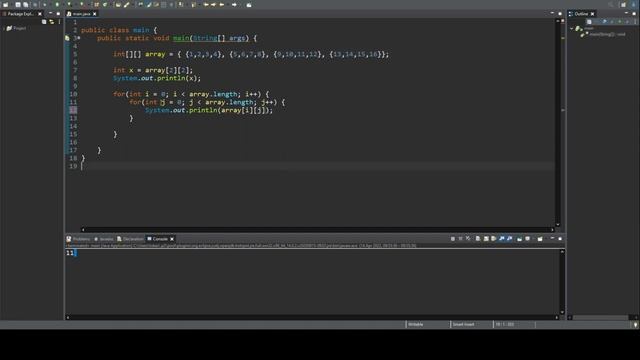Click the Open Type toolbar icon
Screen dimensions: 640x360
(118, 5)
